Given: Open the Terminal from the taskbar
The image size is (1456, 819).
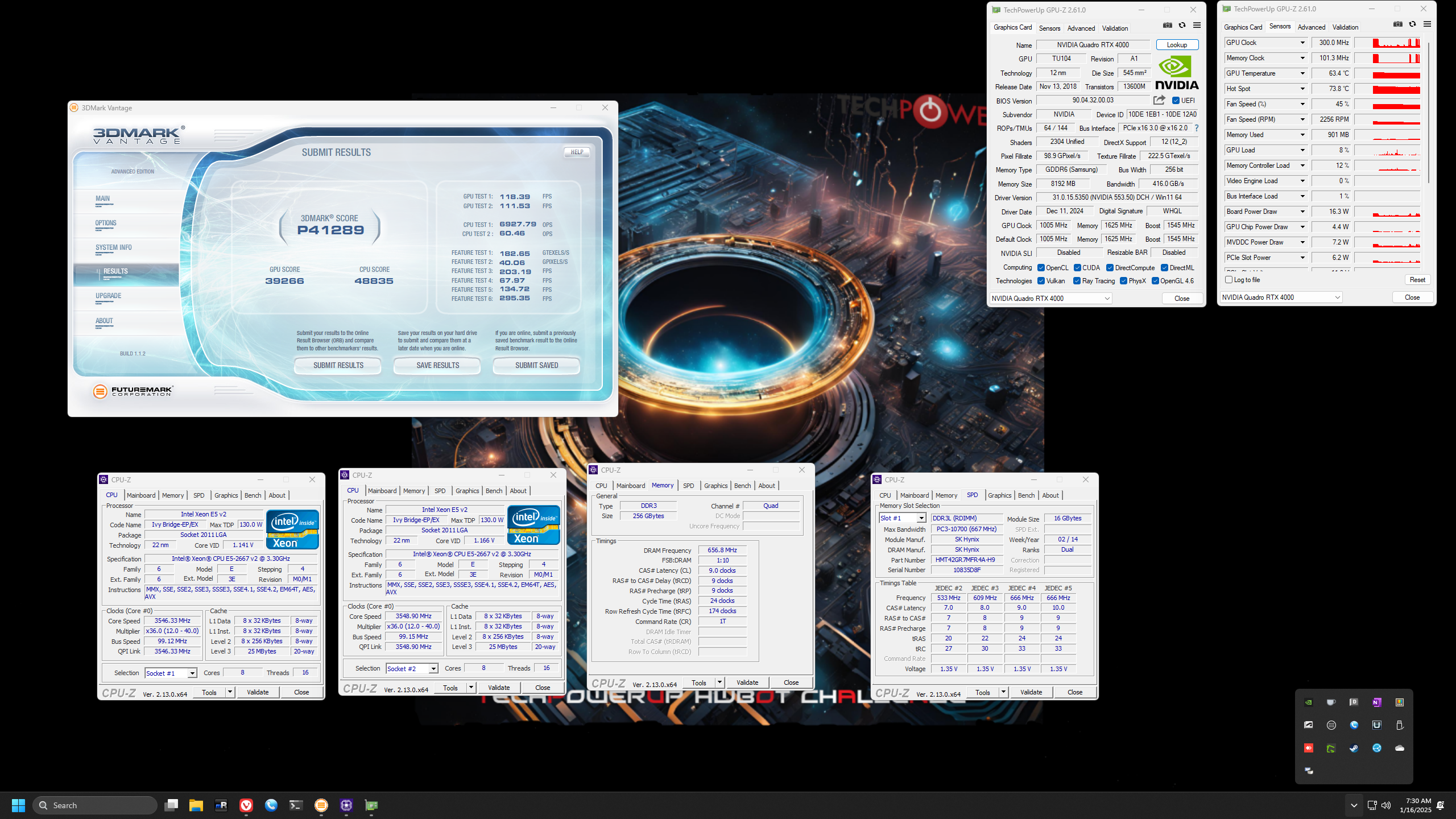Looking at the screenshot, I should 296,805.
